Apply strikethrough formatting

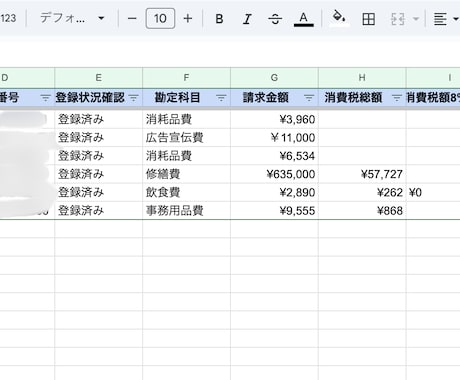[x=275, y=19]
